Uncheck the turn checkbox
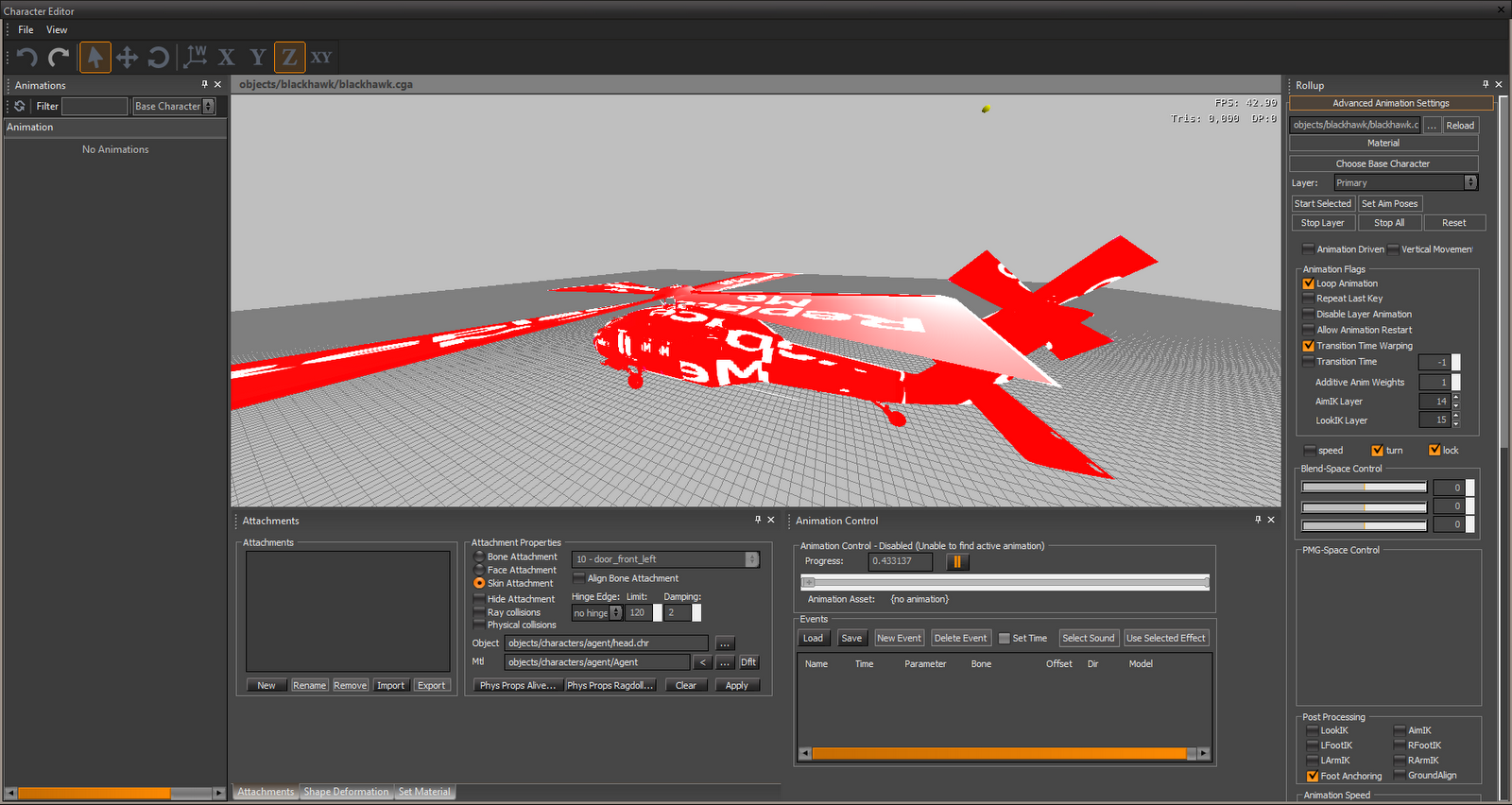The width and height of the screenshot is (1512, 805). click(1377, 451)
